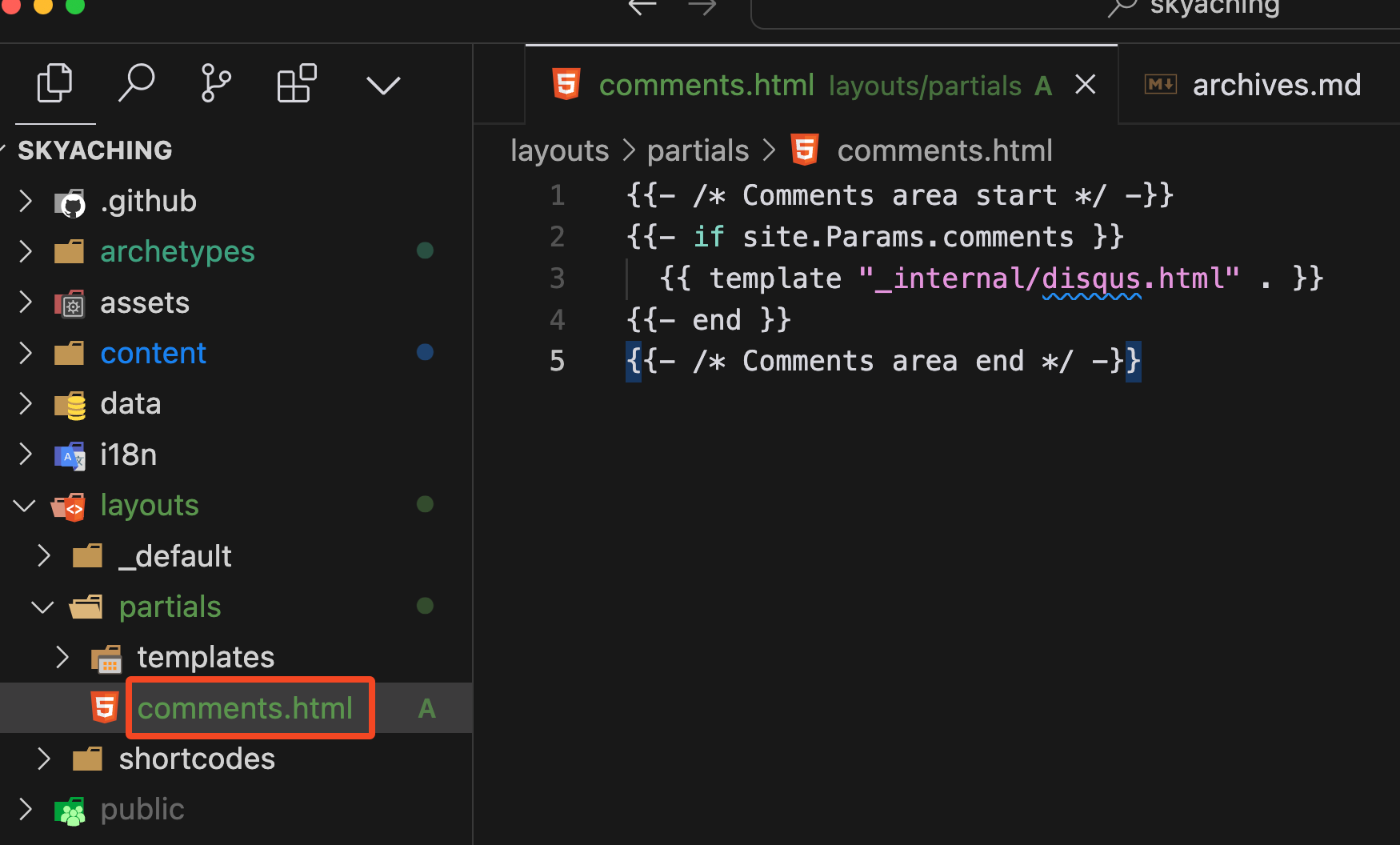This screenshot has width=1400, height=845.
Task: Expand the public folder chevron
Action: point(26,809)
